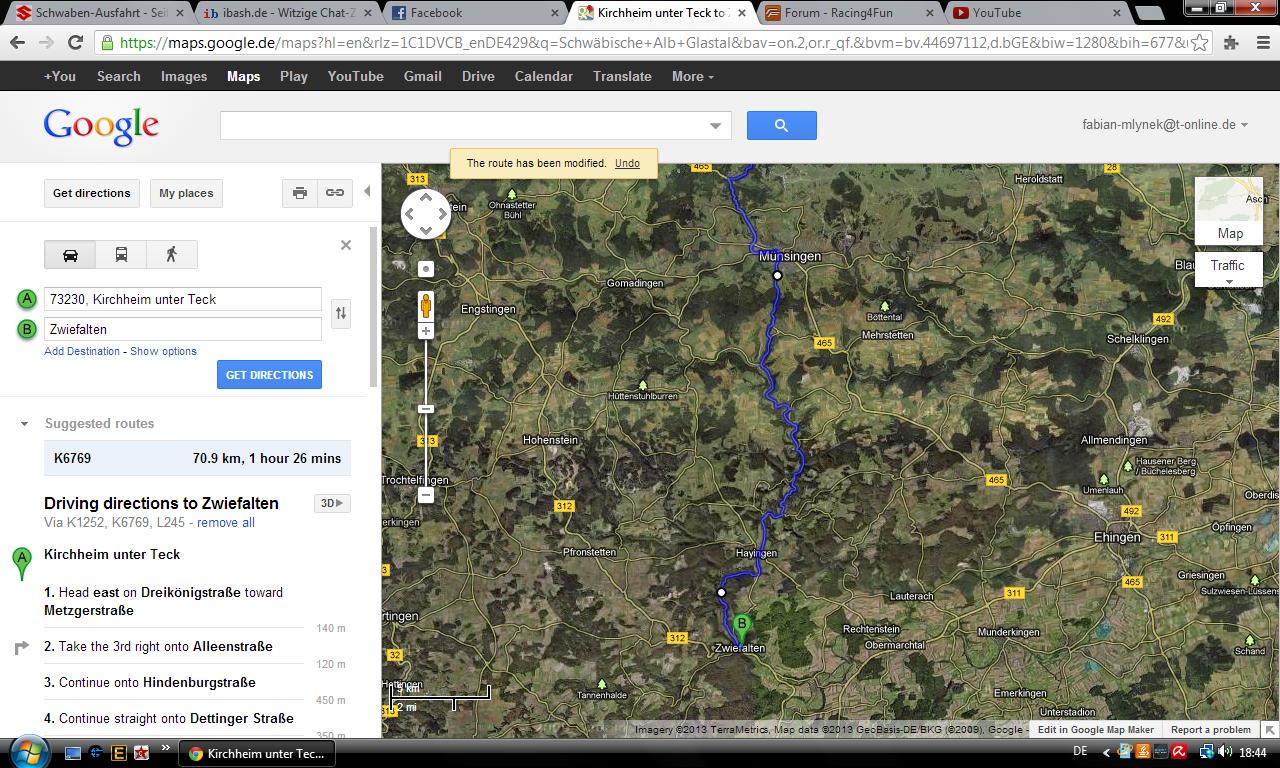The height and width of the screenshot is (768, 1280).
Task: Click the Google logo
Action: pyautogui.click(x=101, y=127)
